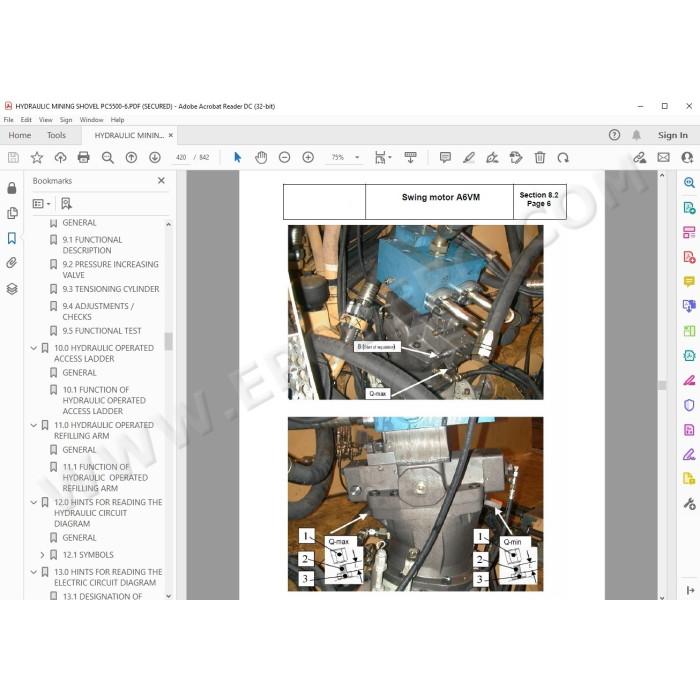
Task: Open the Help menu
Action: tap(117, 120)
